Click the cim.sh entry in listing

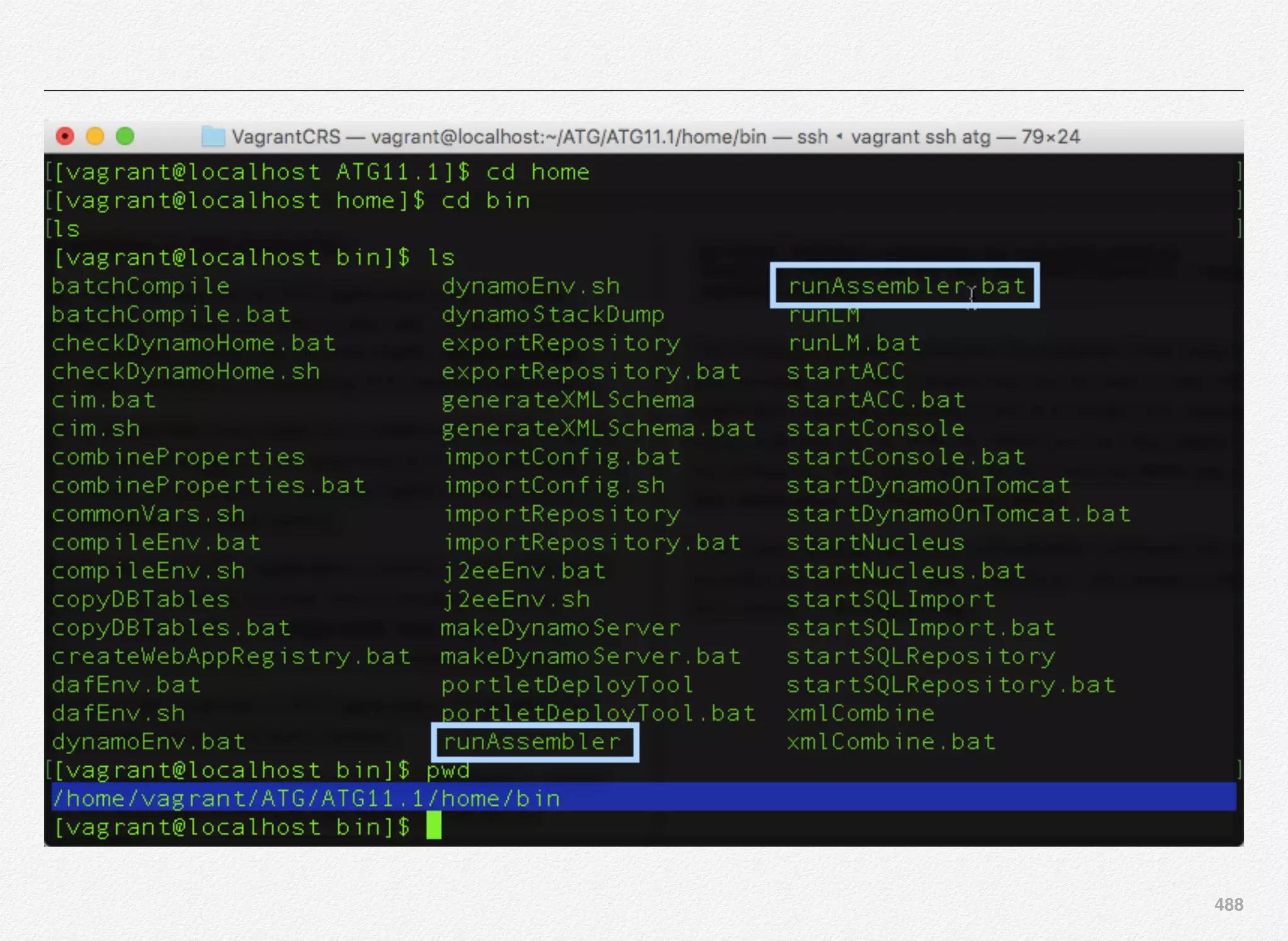pyautogui.click(x=96, y=429)
